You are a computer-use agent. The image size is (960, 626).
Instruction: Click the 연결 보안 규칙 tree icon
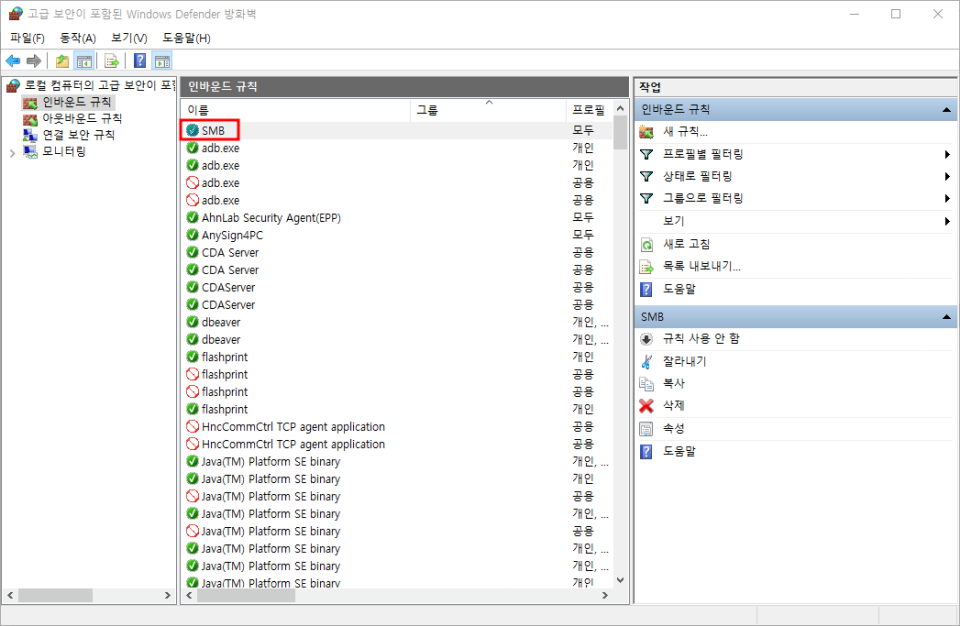click(x=31, y=135)
